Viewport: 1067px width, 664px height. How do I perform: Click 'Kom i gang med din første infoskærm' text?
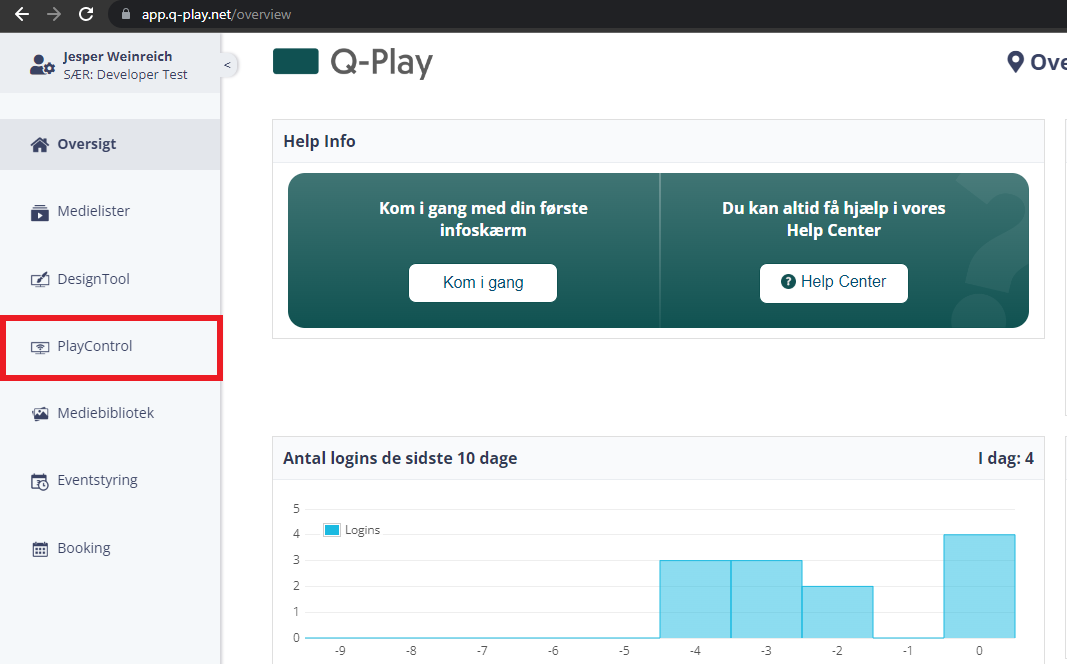click(x=483, y=219)
